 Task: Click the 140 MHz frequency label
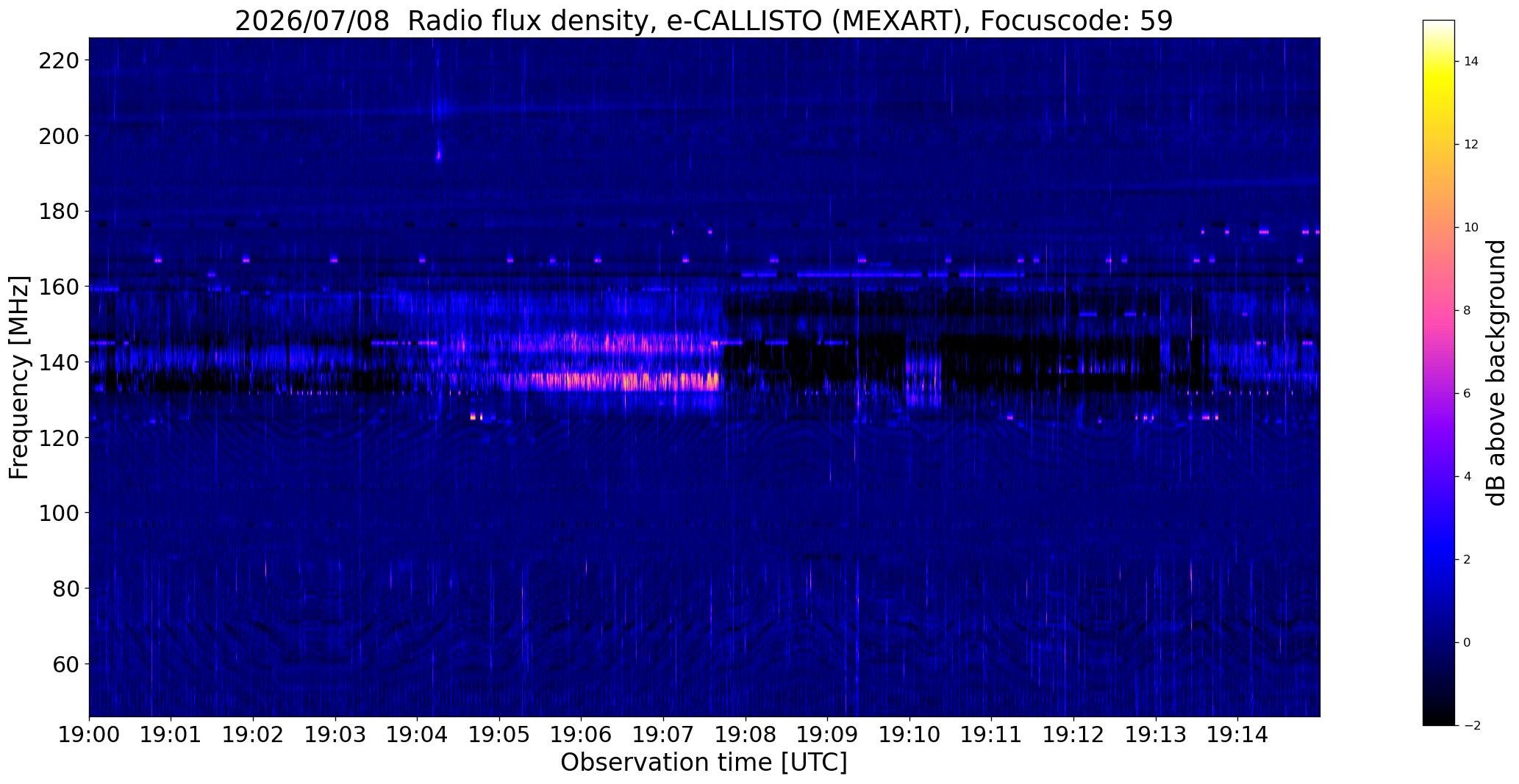[x=60, y=362]
